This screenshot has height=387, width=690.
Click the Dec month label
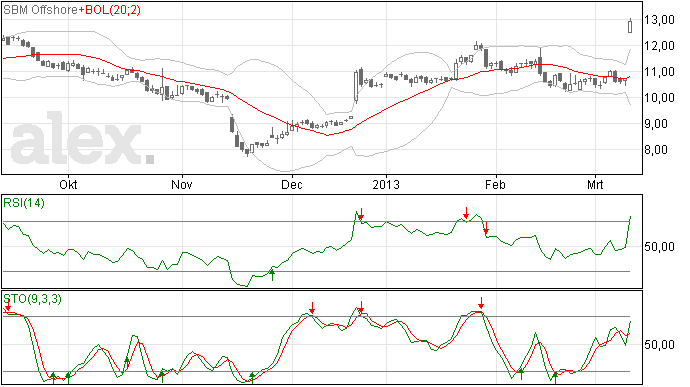292,184
